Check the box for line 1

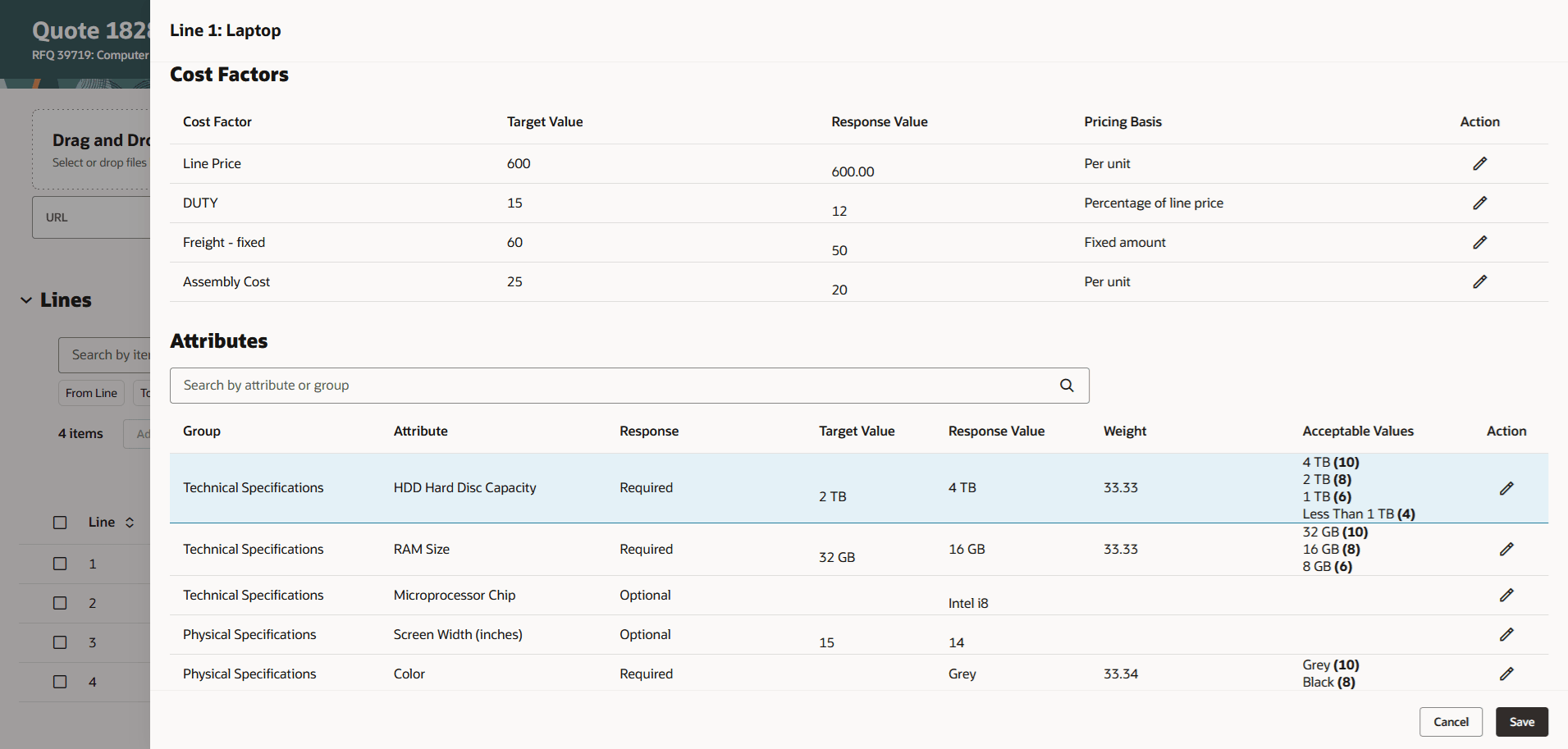[x=60, y=564]
